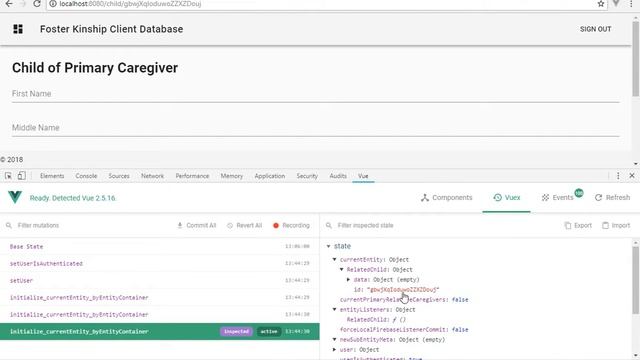
Task: Switch to the Components view
Action: click(447, 198)
